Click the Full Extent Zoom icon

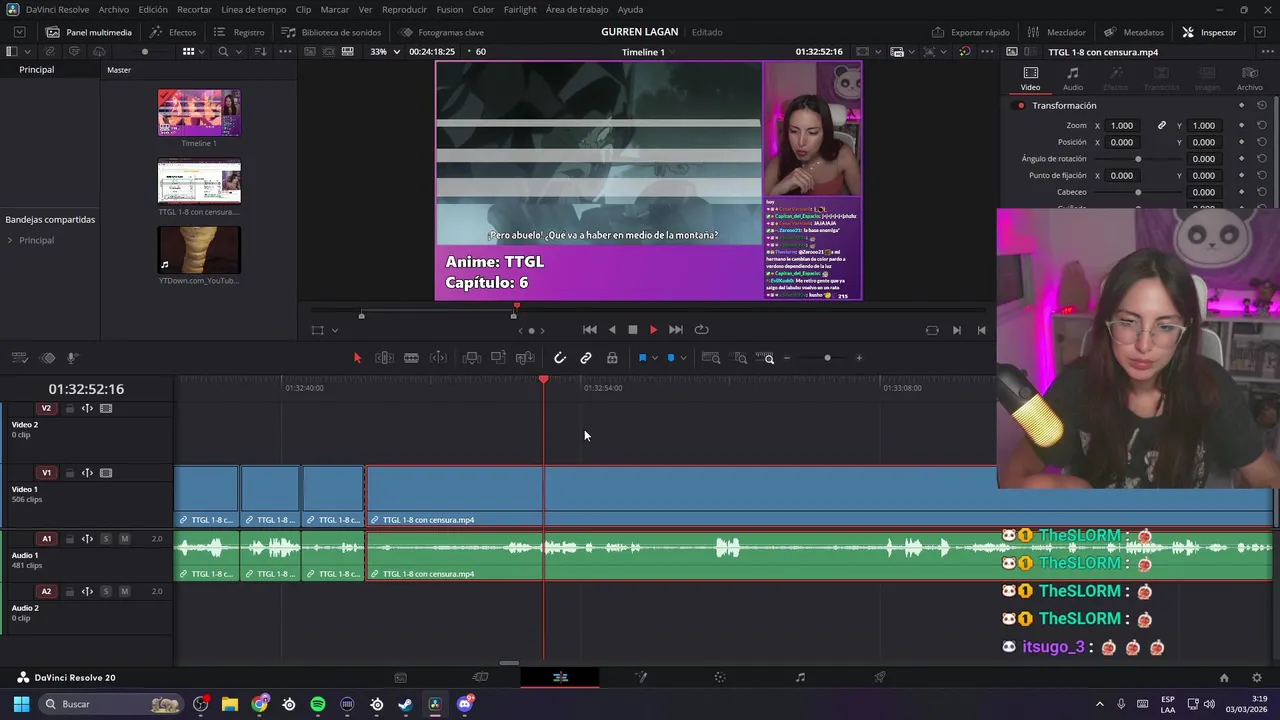coord(711,358)
